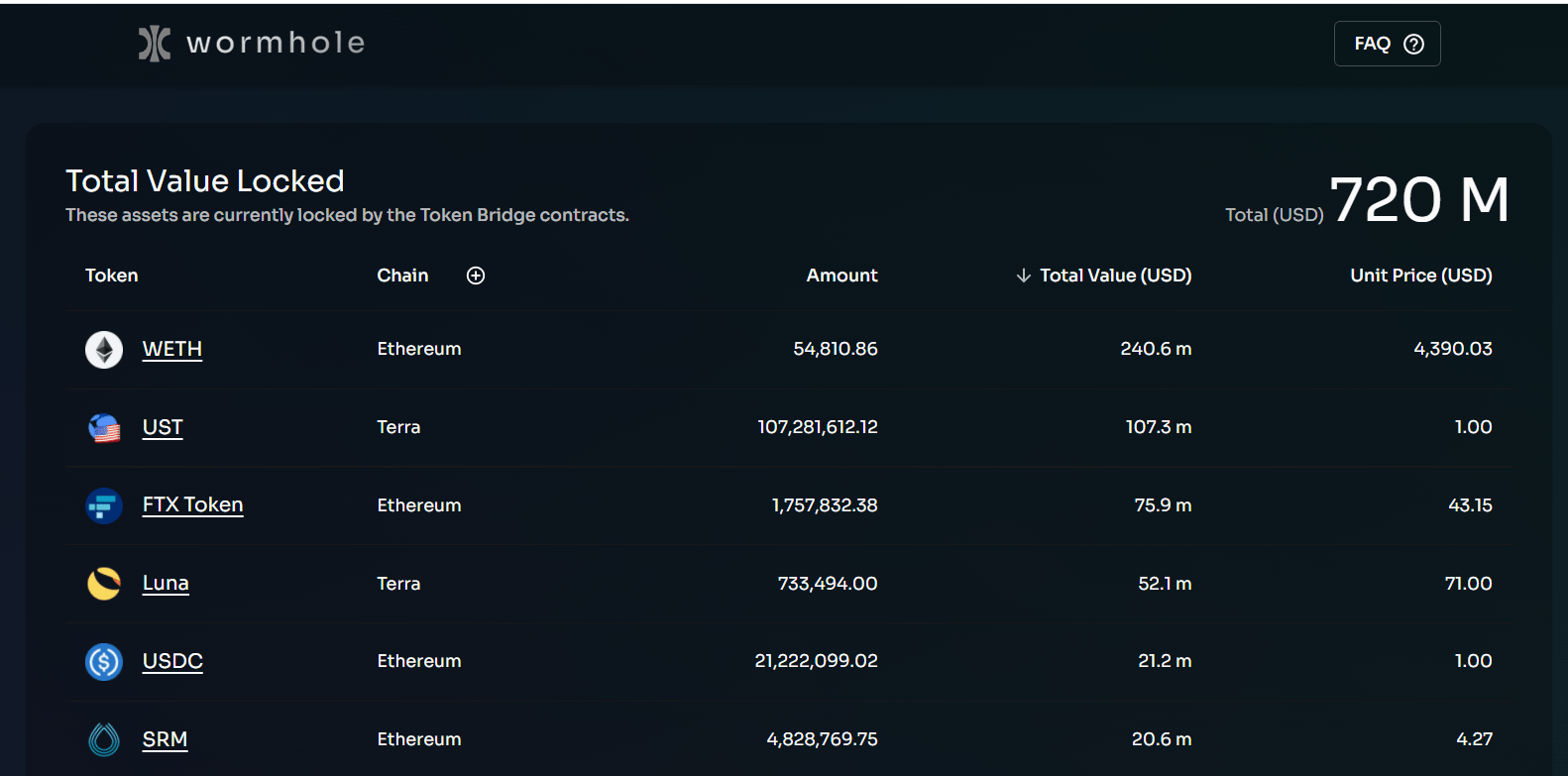
Task: Open the UST token link
Action: click(x=163, y=427)
